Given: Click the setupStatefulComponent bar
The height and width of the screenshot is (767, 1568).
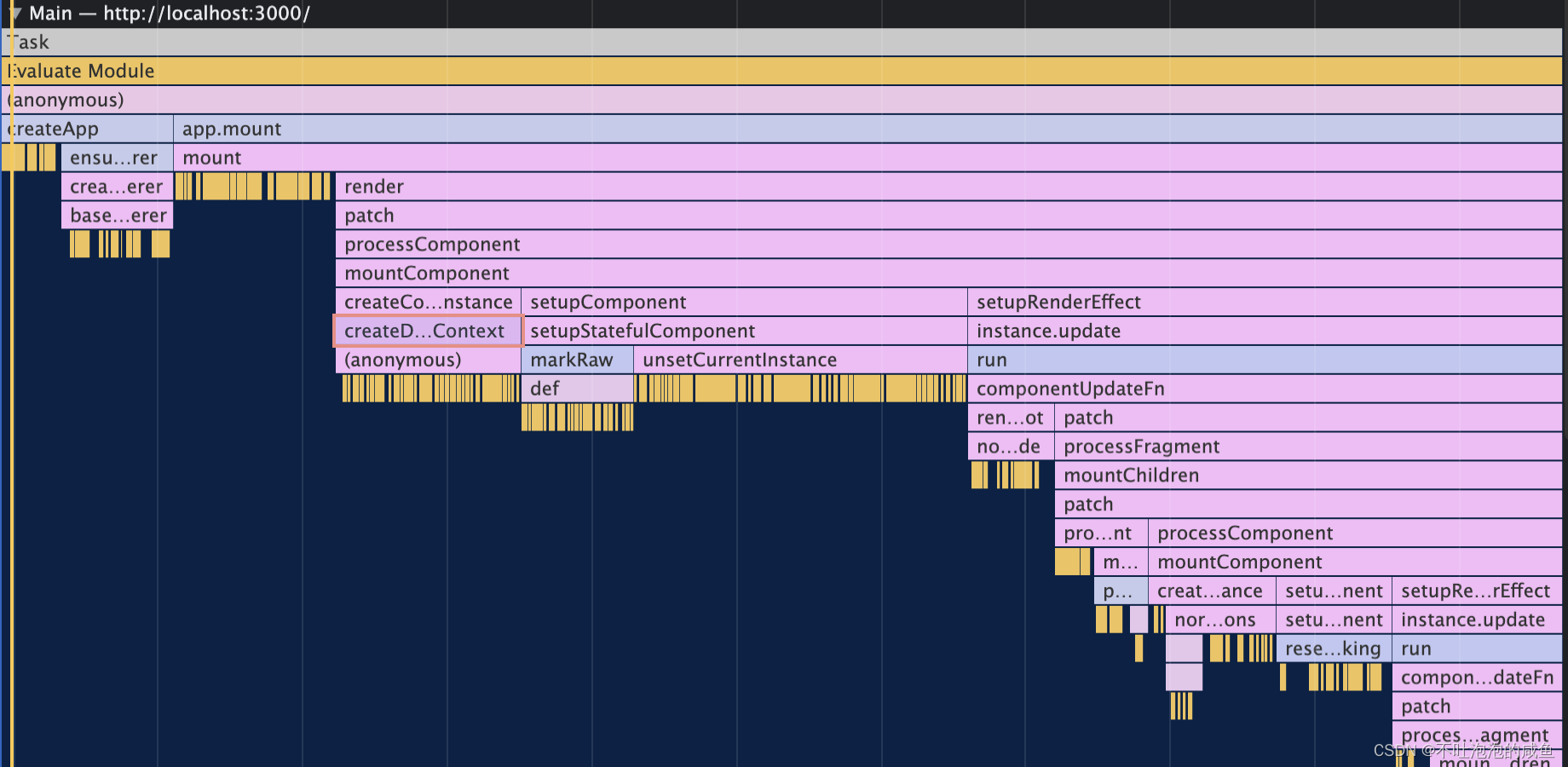Looking at the screenshot, I should tap(745, 332).
